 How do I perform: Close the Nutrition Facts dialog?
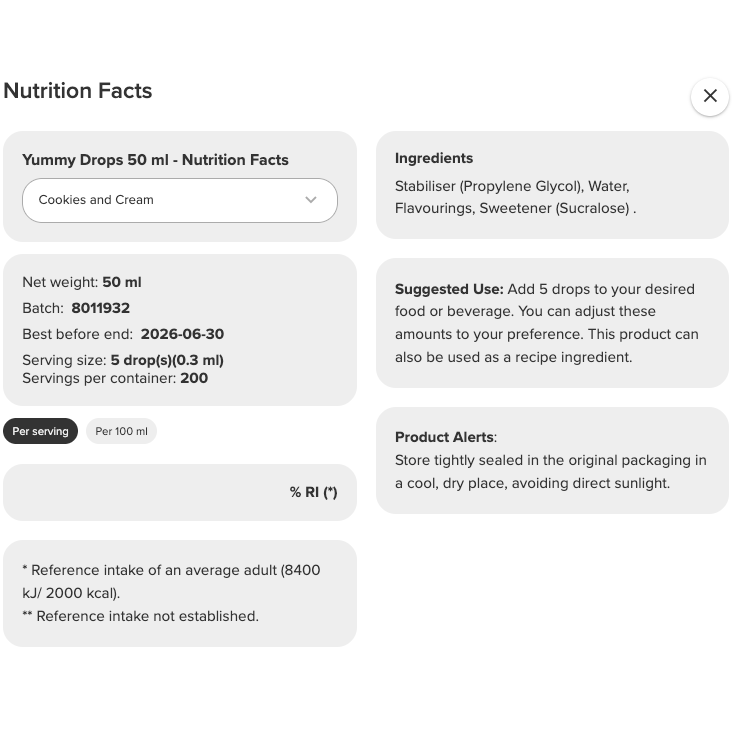(x=709, y=96)
